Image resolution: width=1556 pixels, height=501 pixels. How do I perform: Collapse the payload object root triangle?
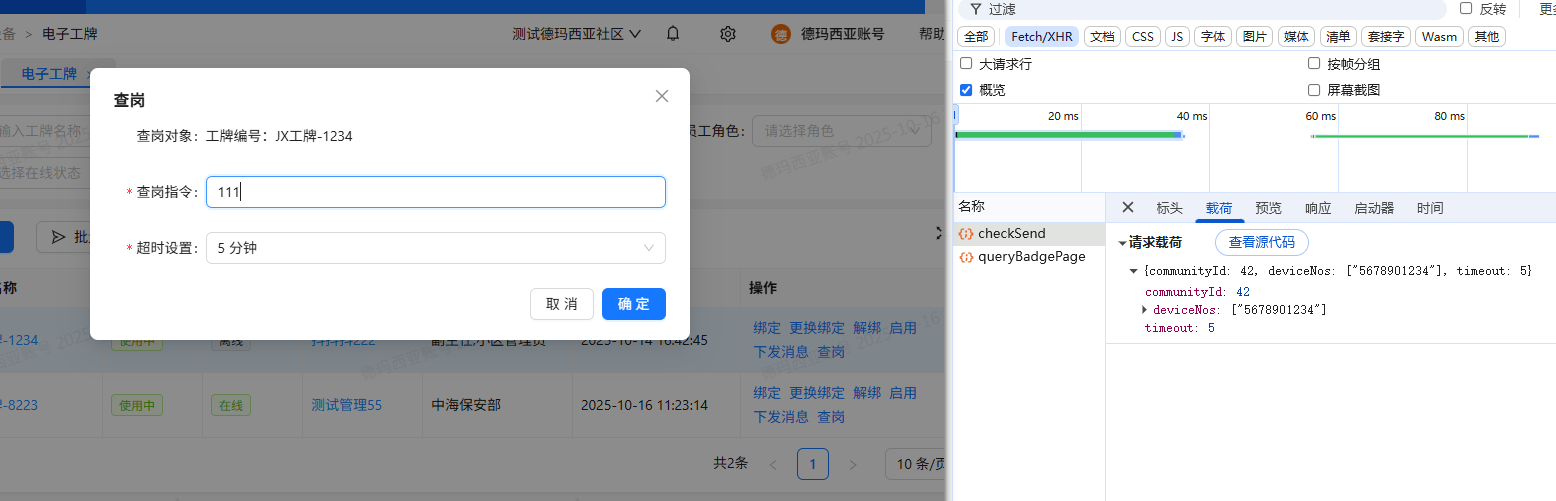pos(1133,271)
